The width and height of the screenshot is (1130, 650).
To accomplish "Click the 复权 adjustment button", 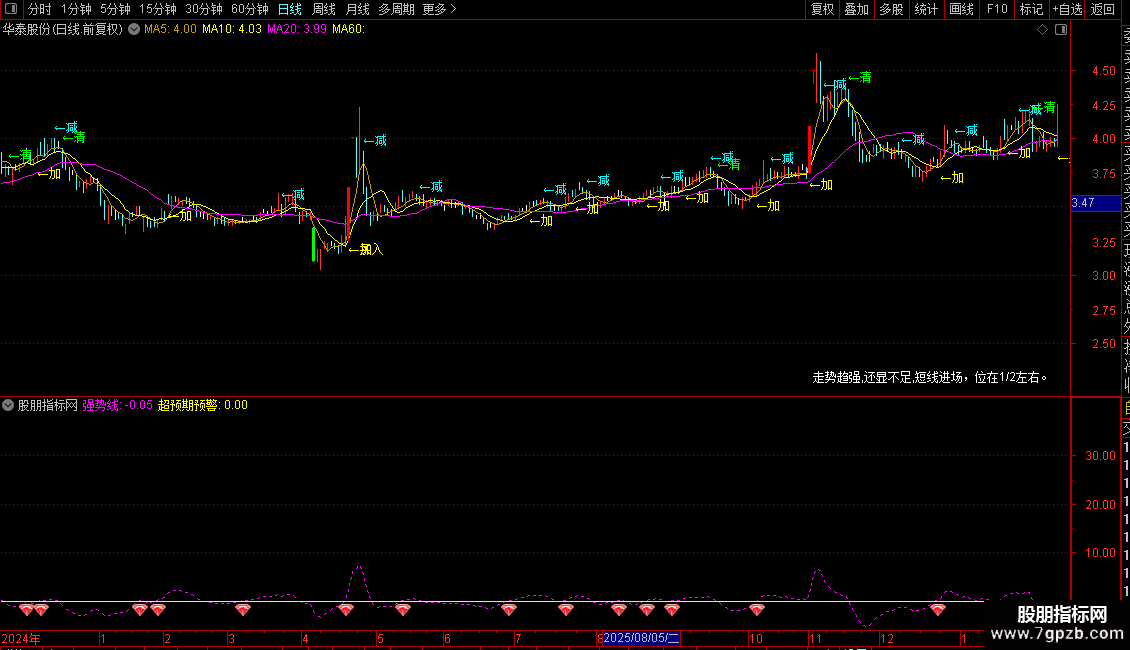I will point(822,9).
